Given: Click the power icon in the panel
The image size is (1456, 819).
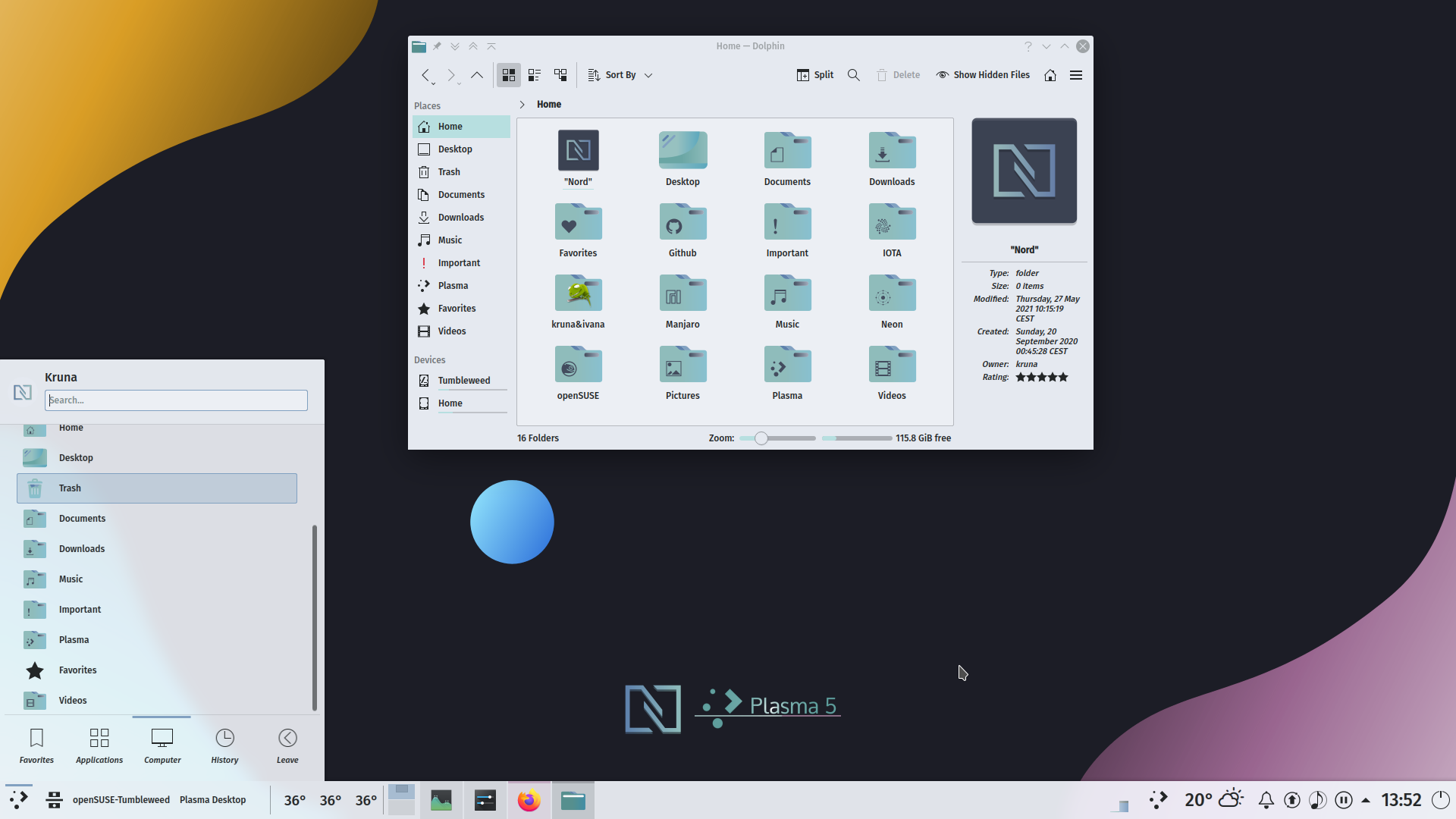Looking at the screenshot, I should tap(1441, 800).
